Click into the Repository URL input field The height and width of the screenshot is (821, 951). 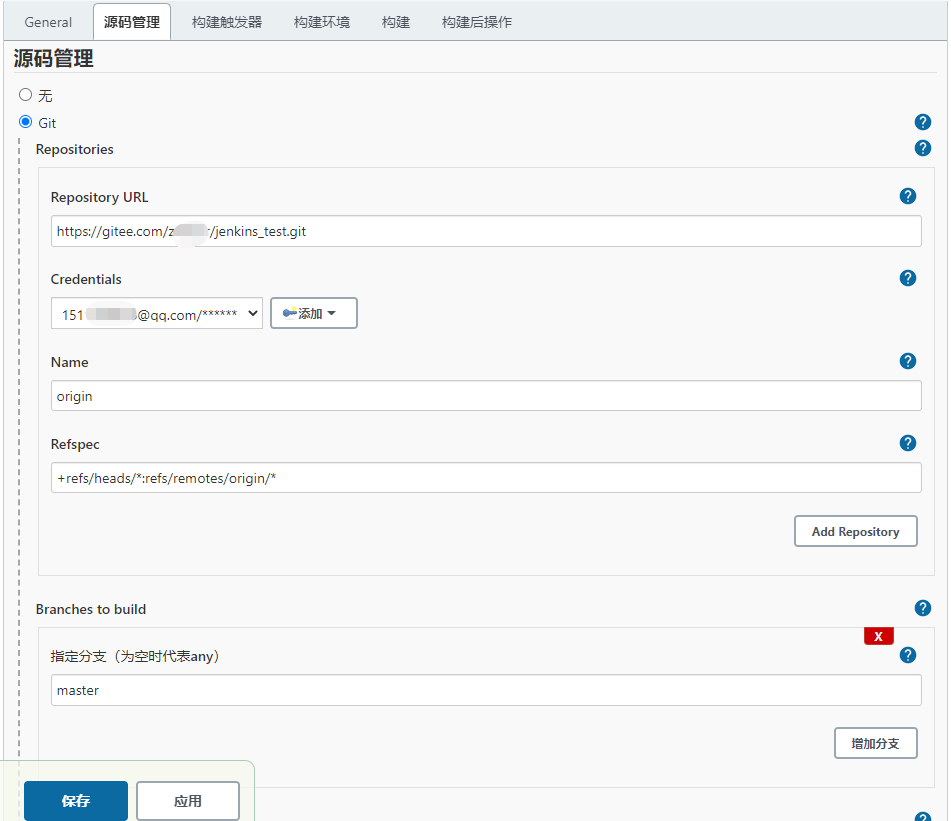(x=486, y=231)
